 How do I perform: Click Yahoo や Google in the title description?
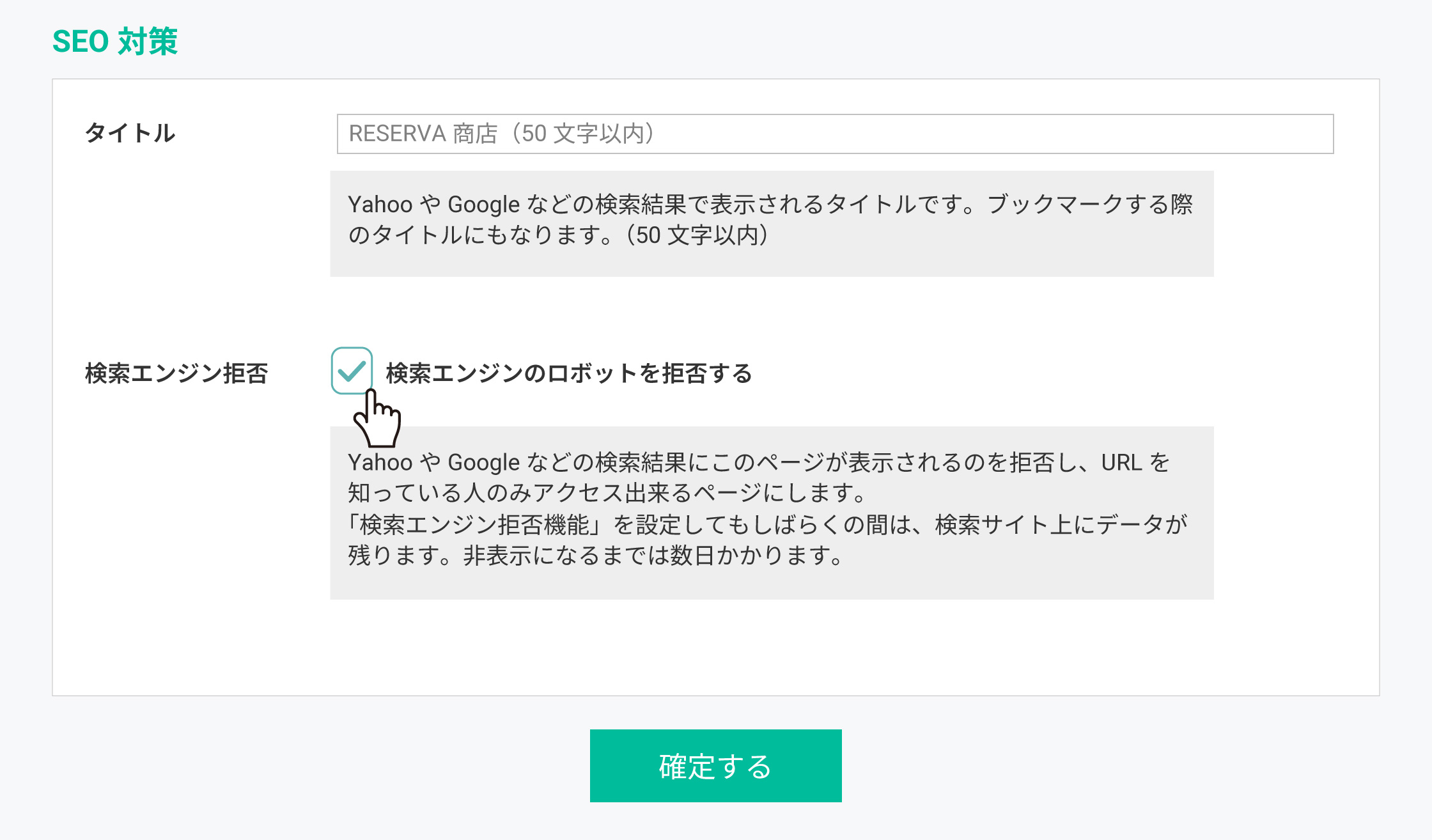(434, 205)
